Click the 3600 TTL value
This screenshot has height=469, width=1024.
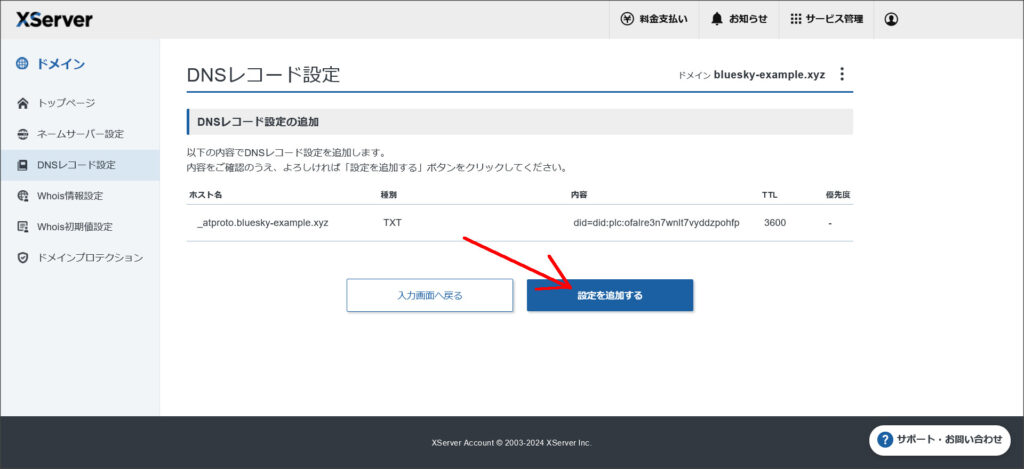tap(775, 223)
